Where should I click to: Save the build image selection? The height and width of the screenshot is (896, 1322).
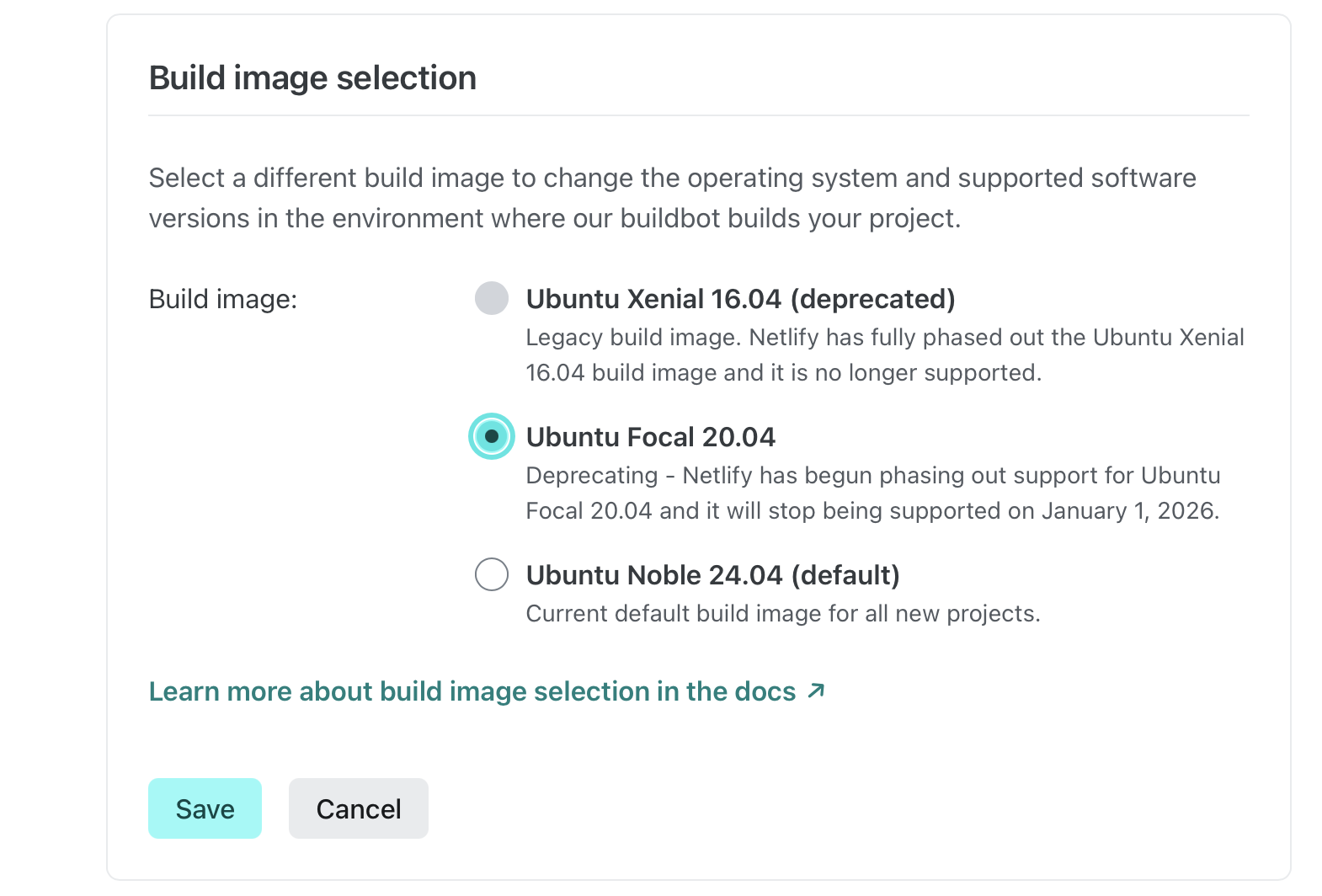205,808
